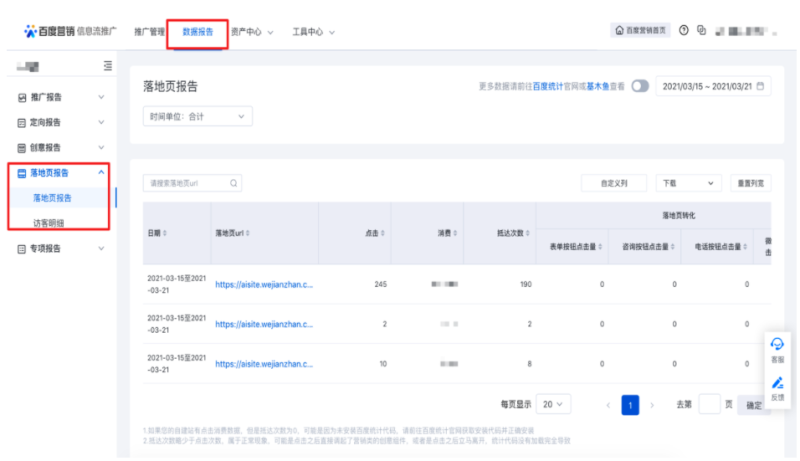Viewport: 800px width, 461px height.
Task: Sort by 点击 column
Action: click(x=383, y=233)
